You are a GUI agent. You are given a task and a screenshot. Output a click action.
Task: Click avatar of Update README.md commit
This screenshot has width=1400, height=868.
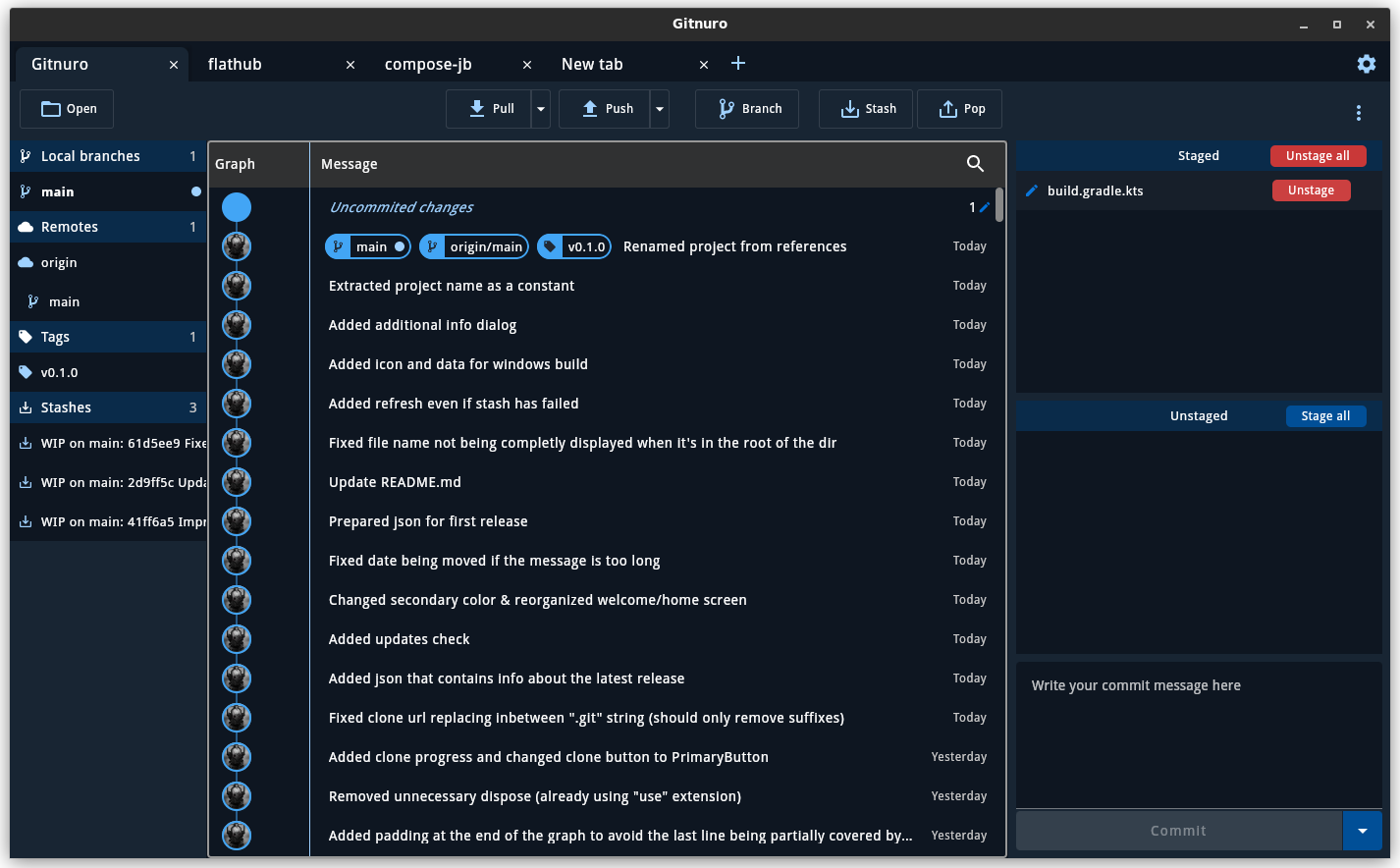237,482
